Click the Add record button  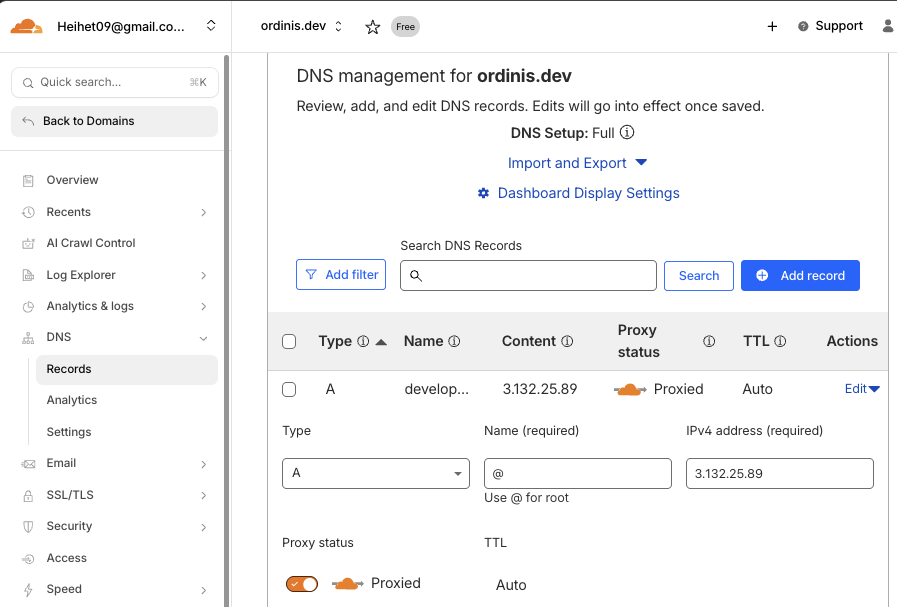pos(800,275)
